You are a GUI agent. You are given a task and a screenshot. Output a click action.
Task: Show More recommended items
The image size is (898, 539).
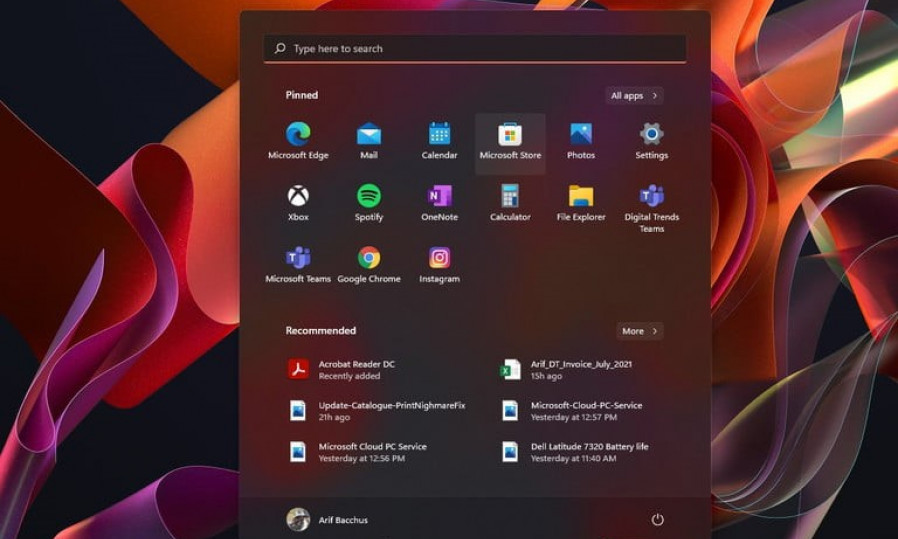pos(640,331)
